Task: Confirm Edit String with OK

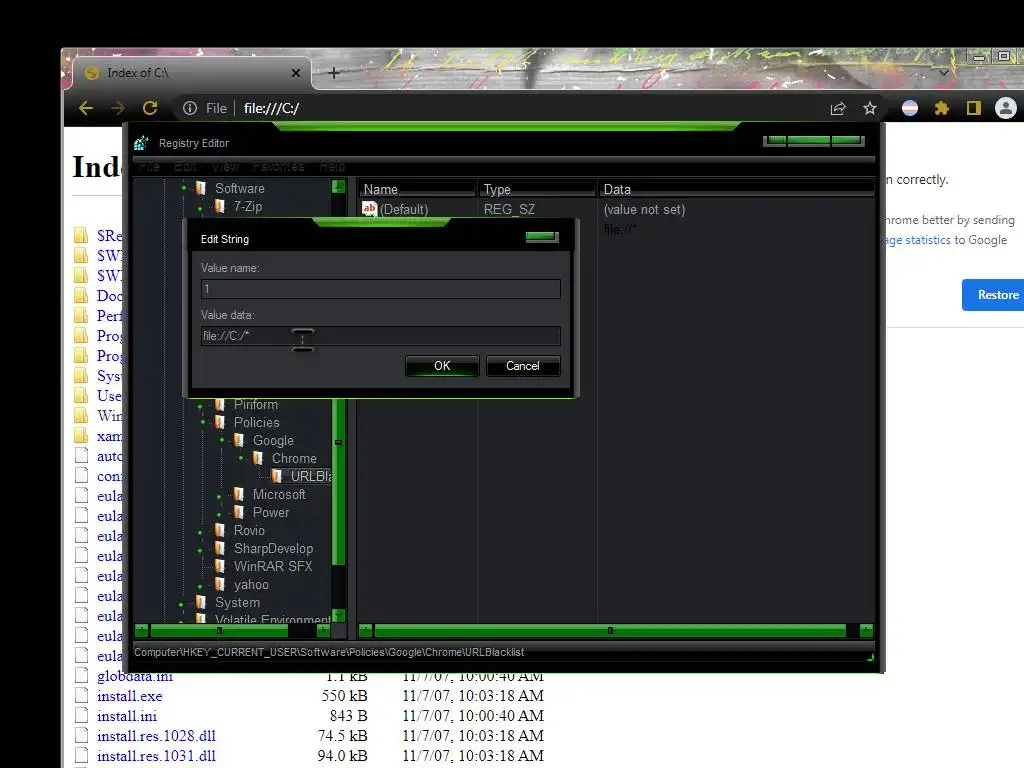Action: click(442, 366)
